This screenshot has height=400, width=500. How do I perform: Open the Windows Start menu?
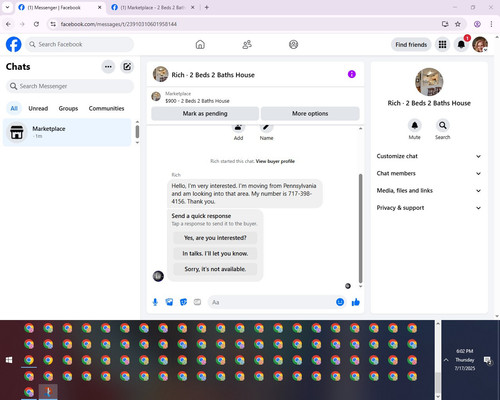pos(9,360)
